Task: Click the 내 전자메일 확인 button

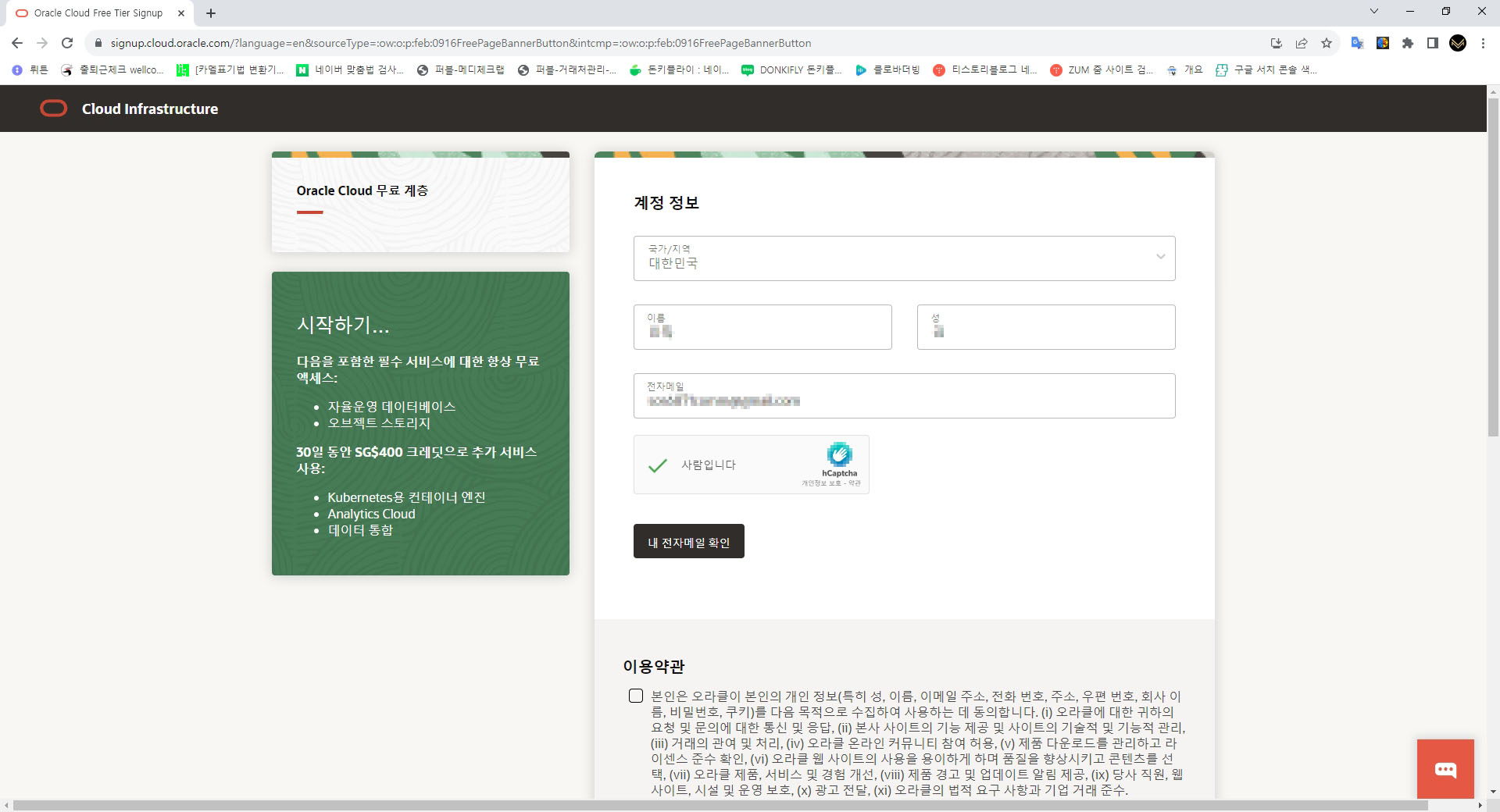Action: [x=689, y=541]
